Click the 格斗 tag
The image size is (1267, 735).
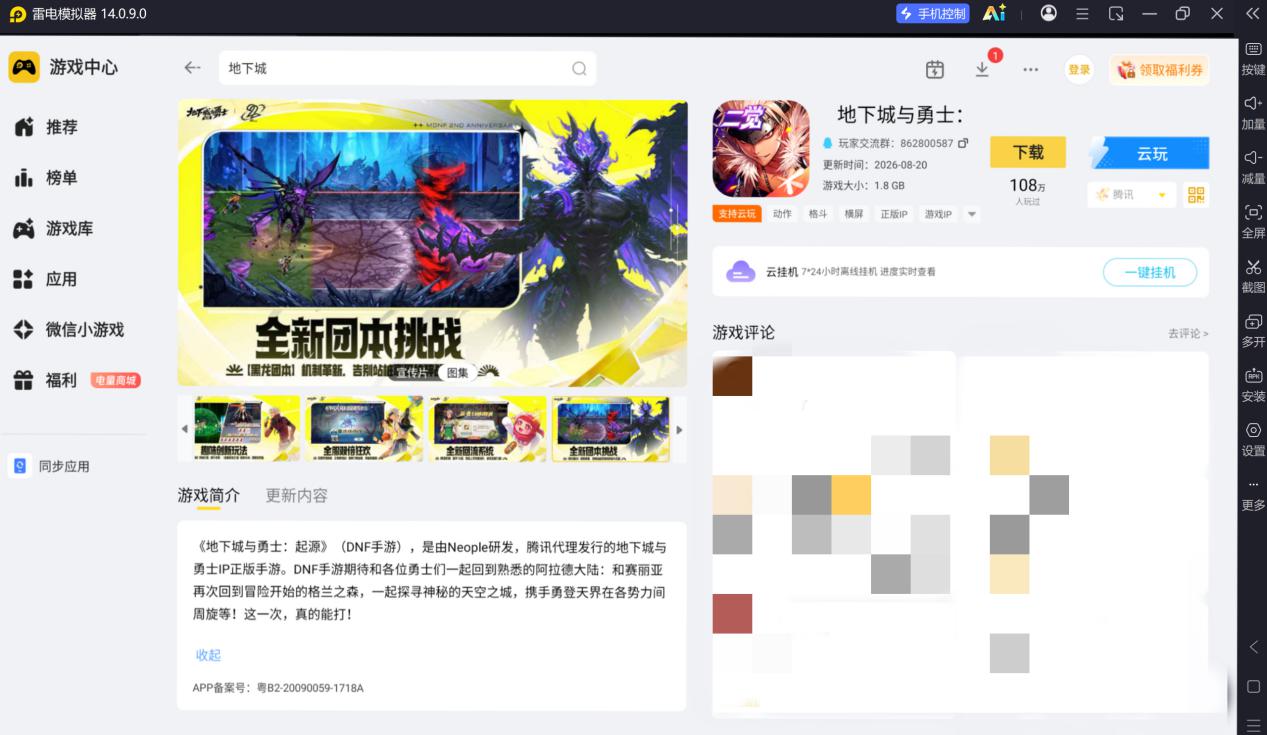click(818, 214)
